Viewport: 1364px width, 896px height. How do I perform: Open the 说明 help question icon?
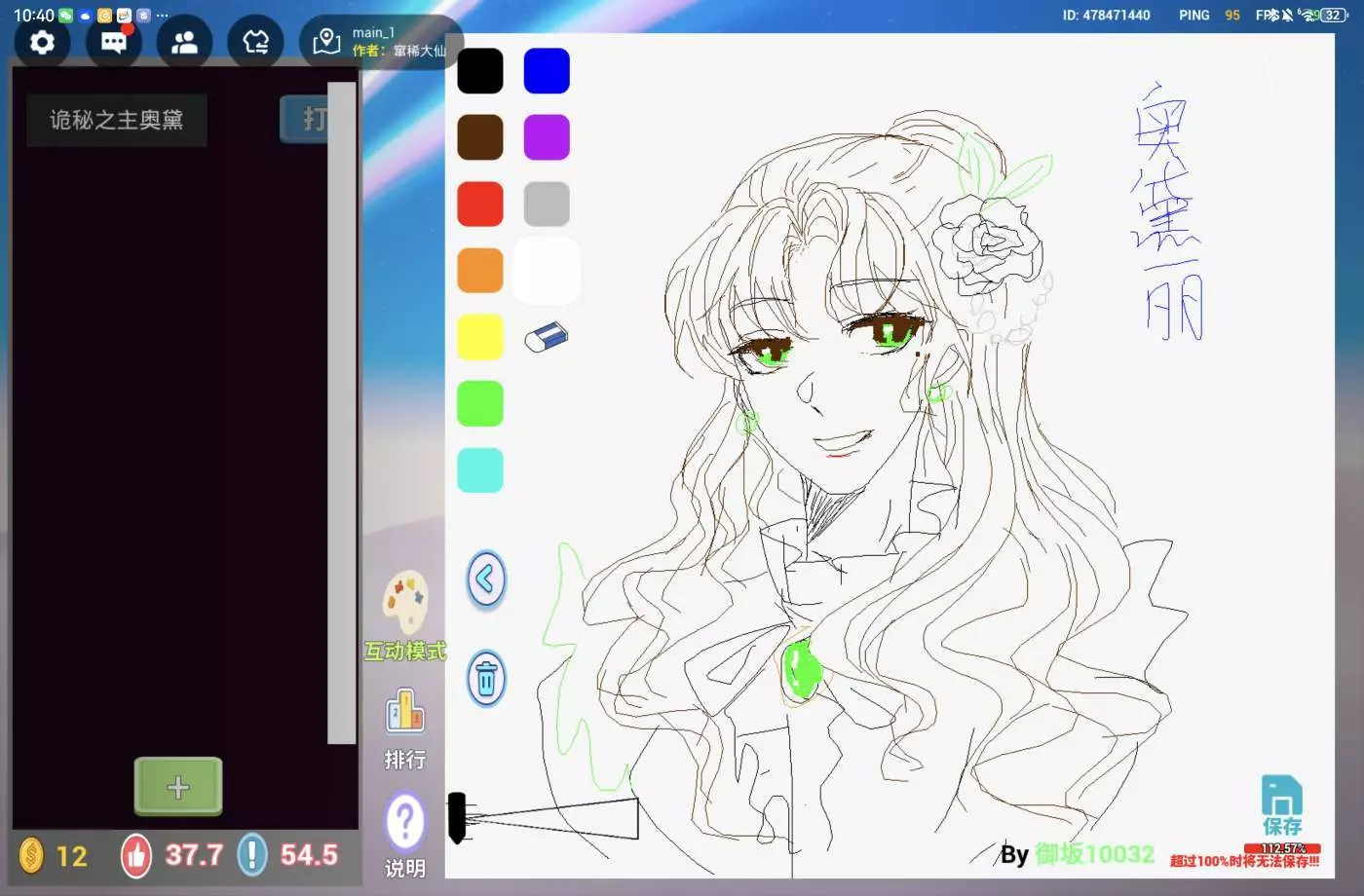coord(405,836)
